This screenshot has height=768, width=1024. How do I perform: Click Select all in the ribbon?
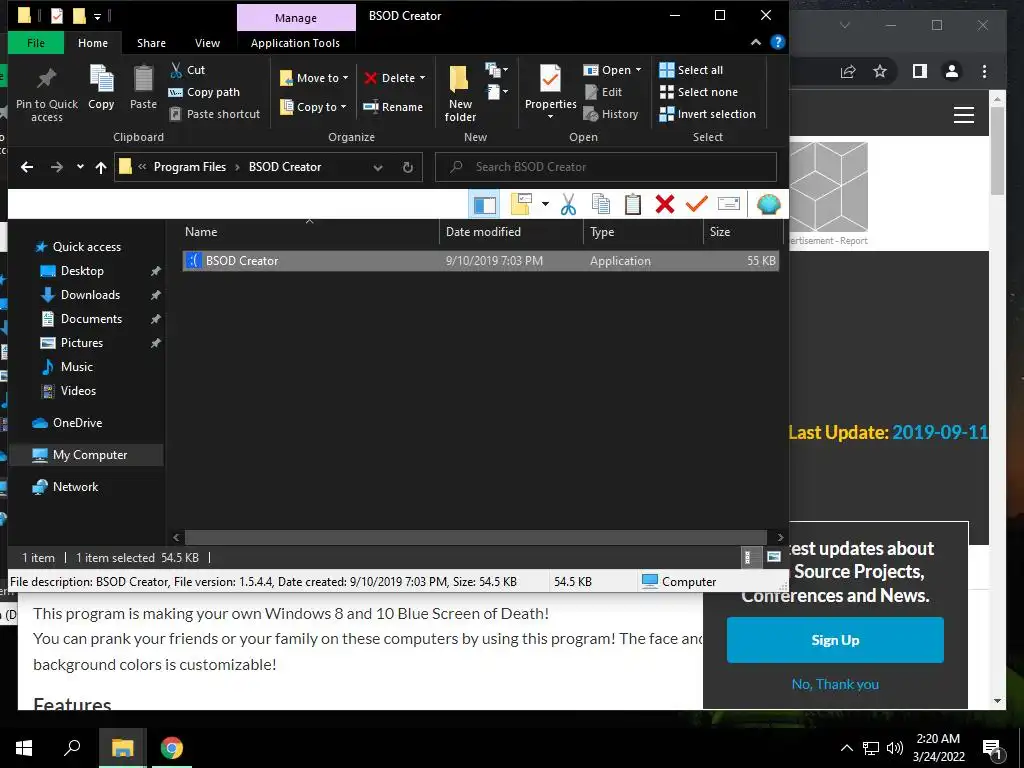tap(691, 70)
